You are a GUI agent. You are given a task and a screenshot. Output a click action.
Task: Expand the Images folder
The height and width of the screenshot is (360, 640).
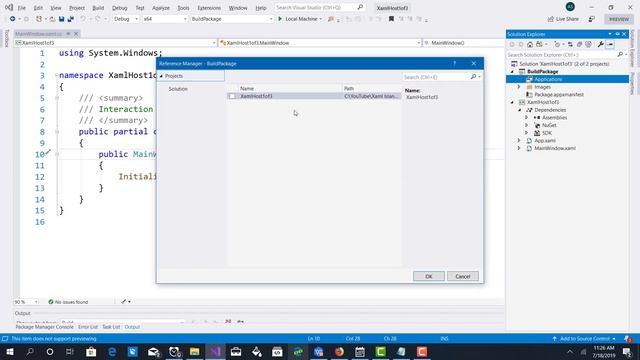[x=519, y=87]
